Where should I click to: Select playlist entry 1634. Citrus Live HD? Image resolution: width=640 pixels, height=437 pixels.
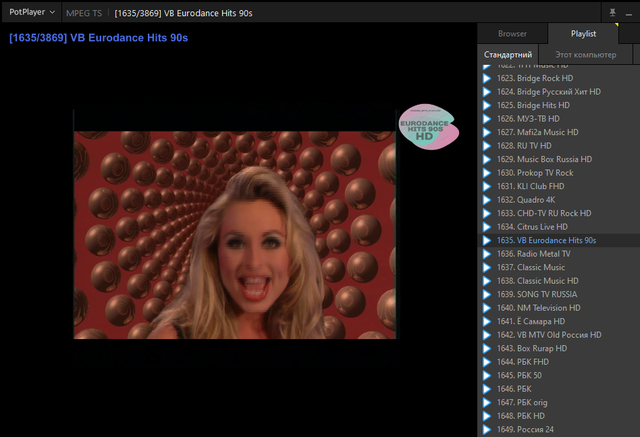559,227
